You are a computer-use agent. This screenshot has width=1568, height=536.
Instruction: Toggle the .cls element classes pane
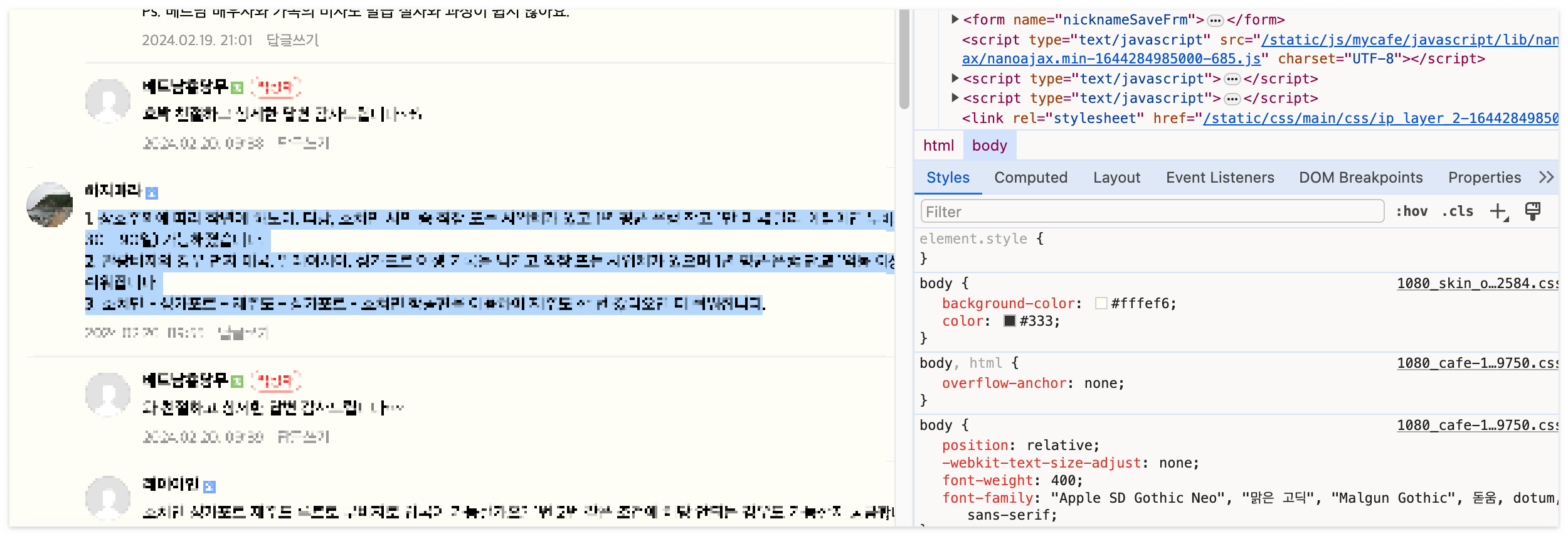pyautogui.click(x=1458, y=212)
